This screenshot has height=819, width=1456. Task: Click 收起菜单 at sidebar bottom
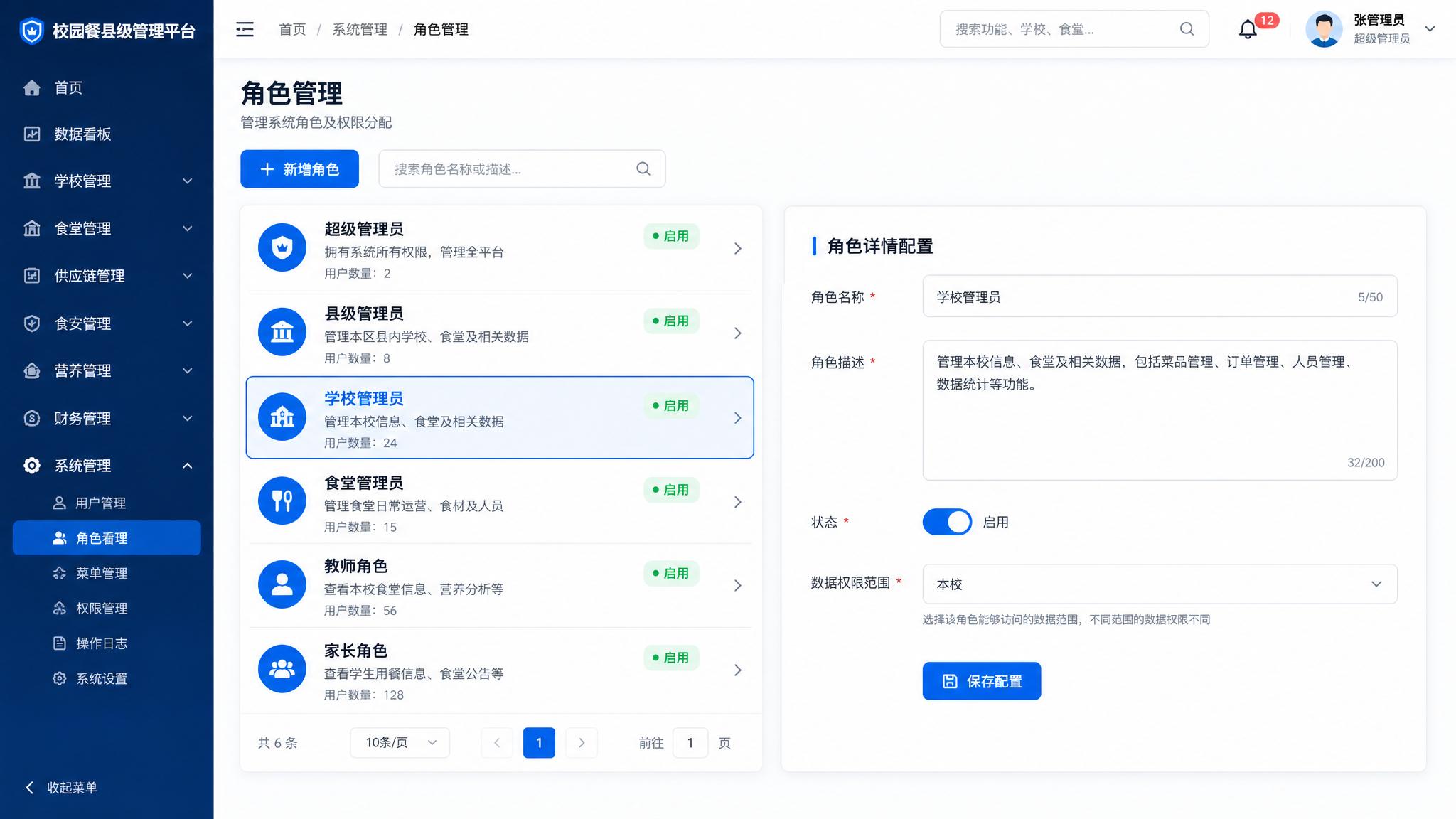61,787
